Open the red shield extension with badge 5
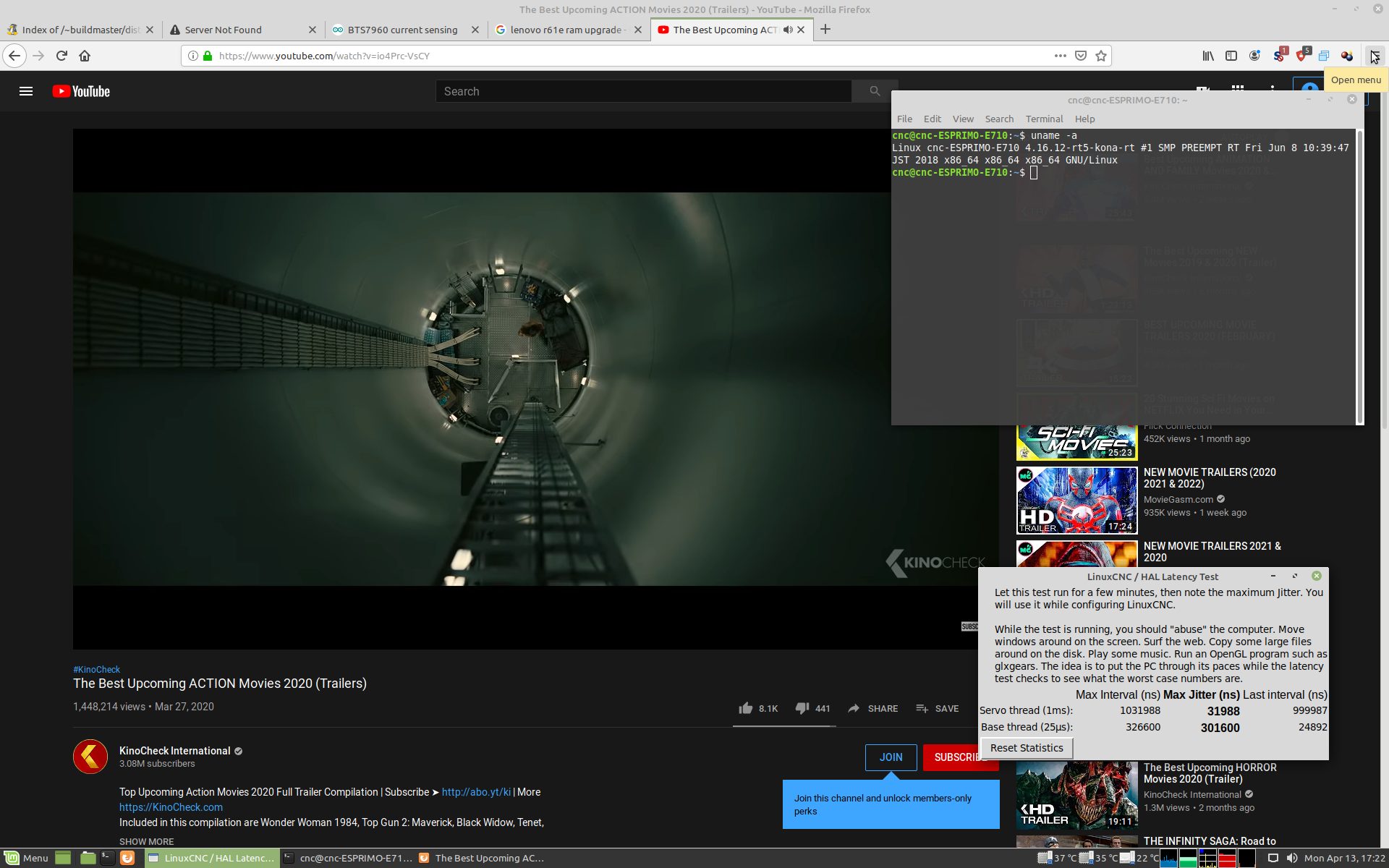Viewport: 1389px width, 868px height. tap(1302, 56)
